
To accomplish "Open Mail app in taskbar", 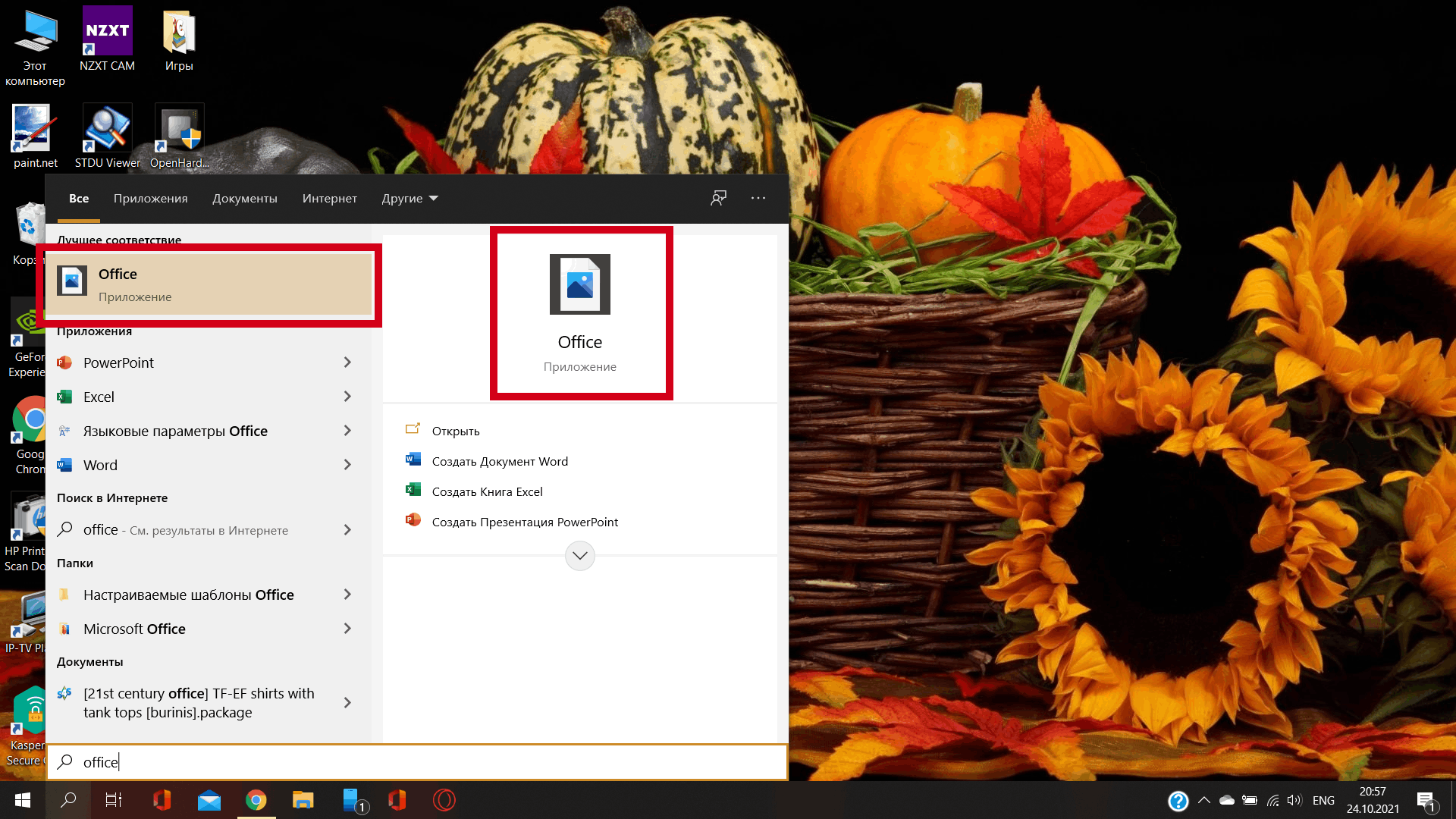I will pos(209,800).
